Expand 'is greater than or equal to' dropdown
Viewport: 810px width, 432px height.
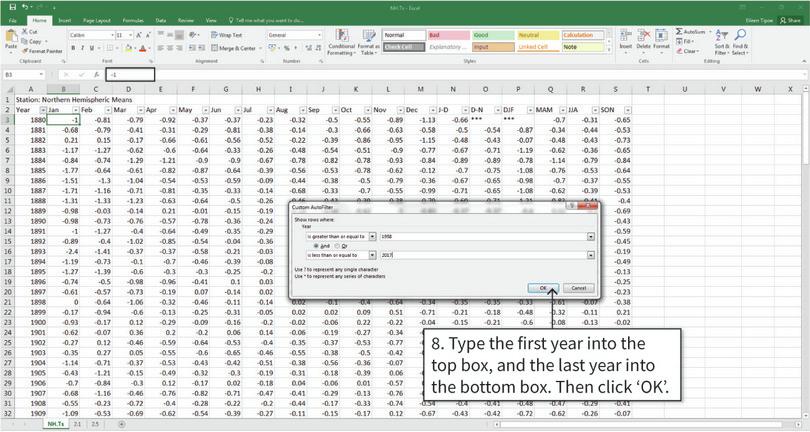tap(372, 237)
